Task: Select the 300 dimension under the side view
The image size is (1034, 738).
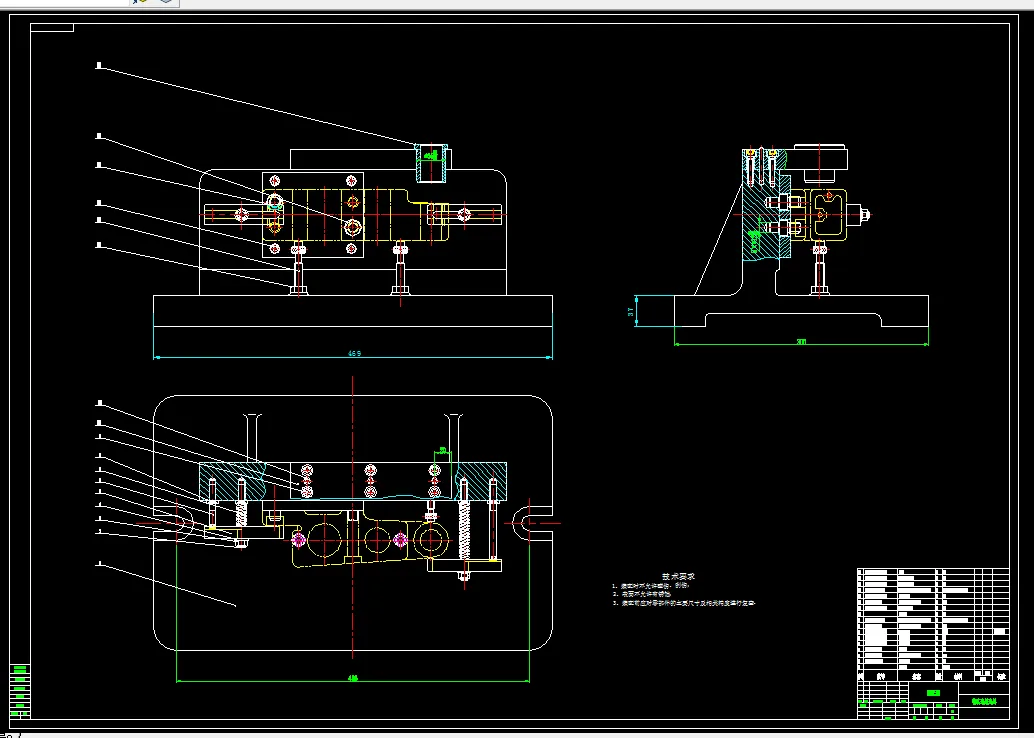Action: click(x=801, y=342)
